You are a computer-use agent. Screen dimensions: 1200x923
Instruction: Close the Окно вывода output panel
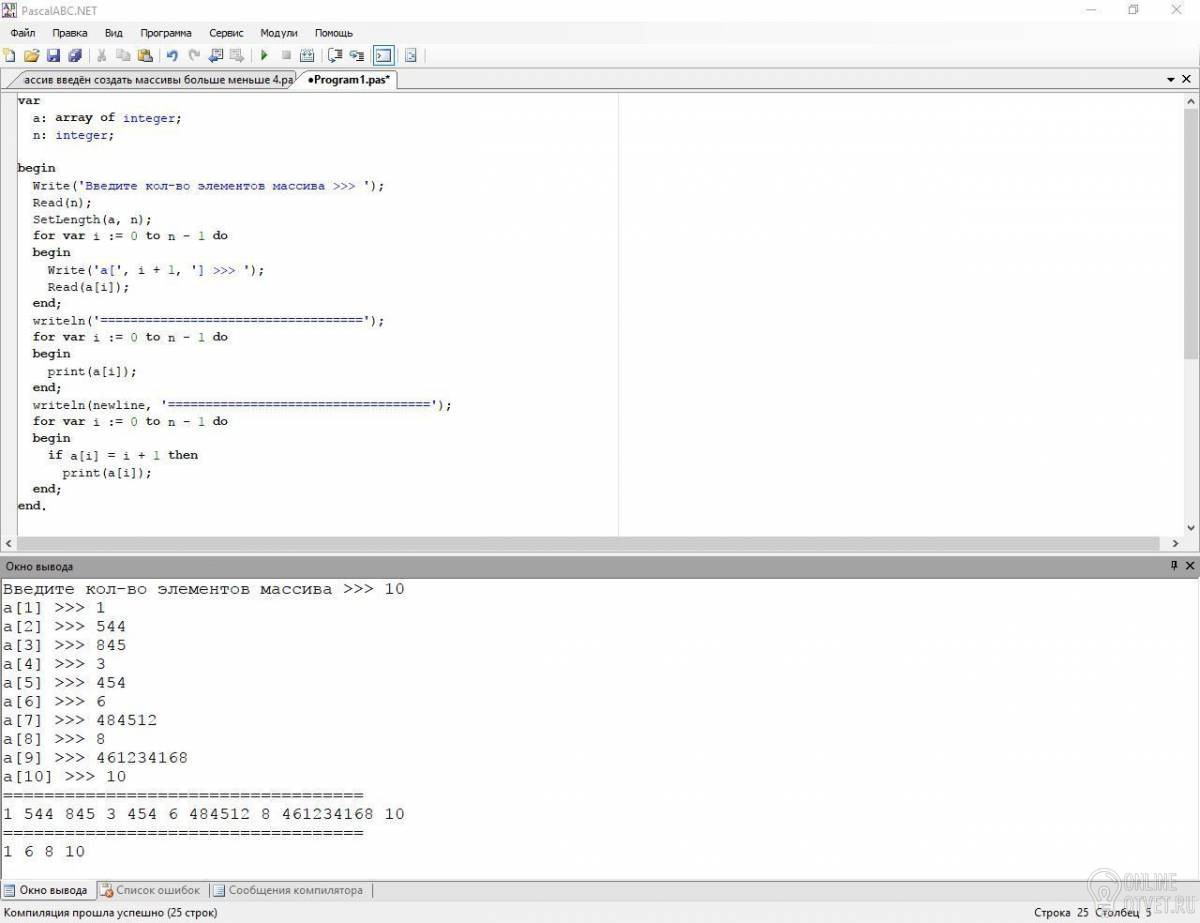(x=1190, y=566)
